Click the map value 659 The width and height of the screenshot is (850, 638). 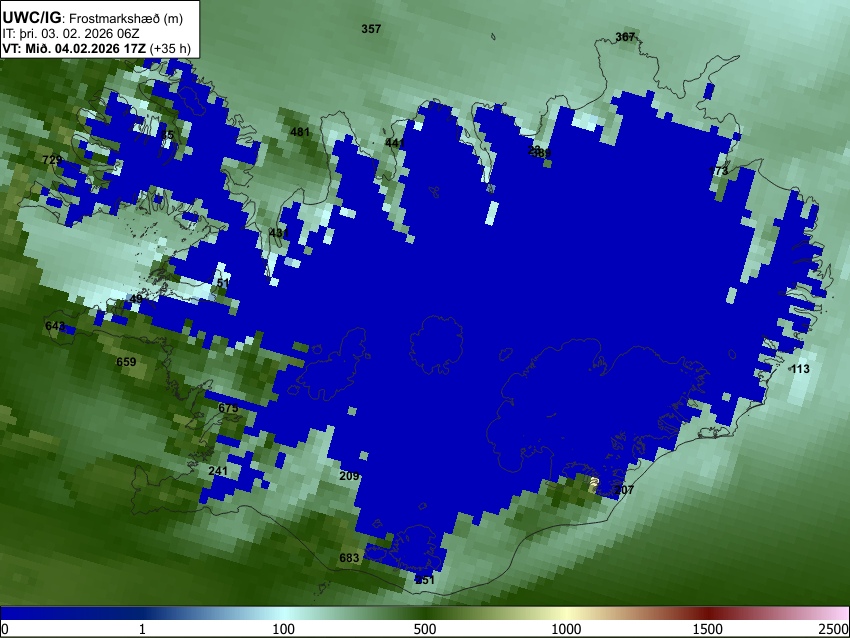coord(126,362)
